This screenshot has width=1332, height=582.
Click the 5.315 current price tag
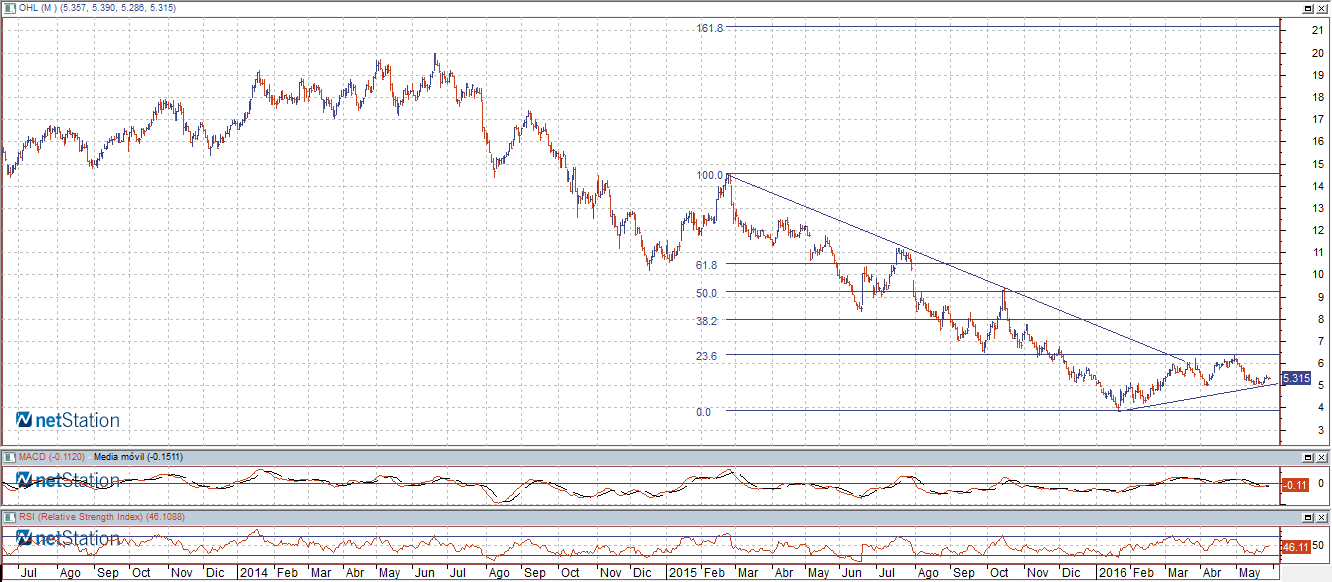[1295, 378]
